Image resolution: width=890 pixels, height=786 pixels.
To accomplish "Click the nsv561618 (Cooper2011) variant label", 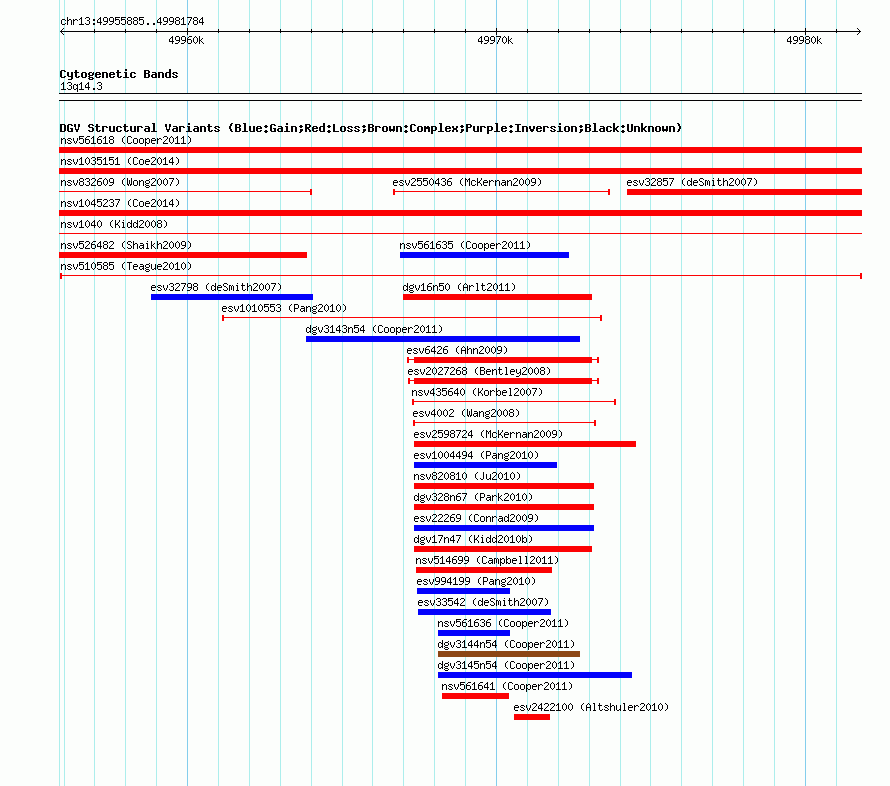I will coord(126,140).
